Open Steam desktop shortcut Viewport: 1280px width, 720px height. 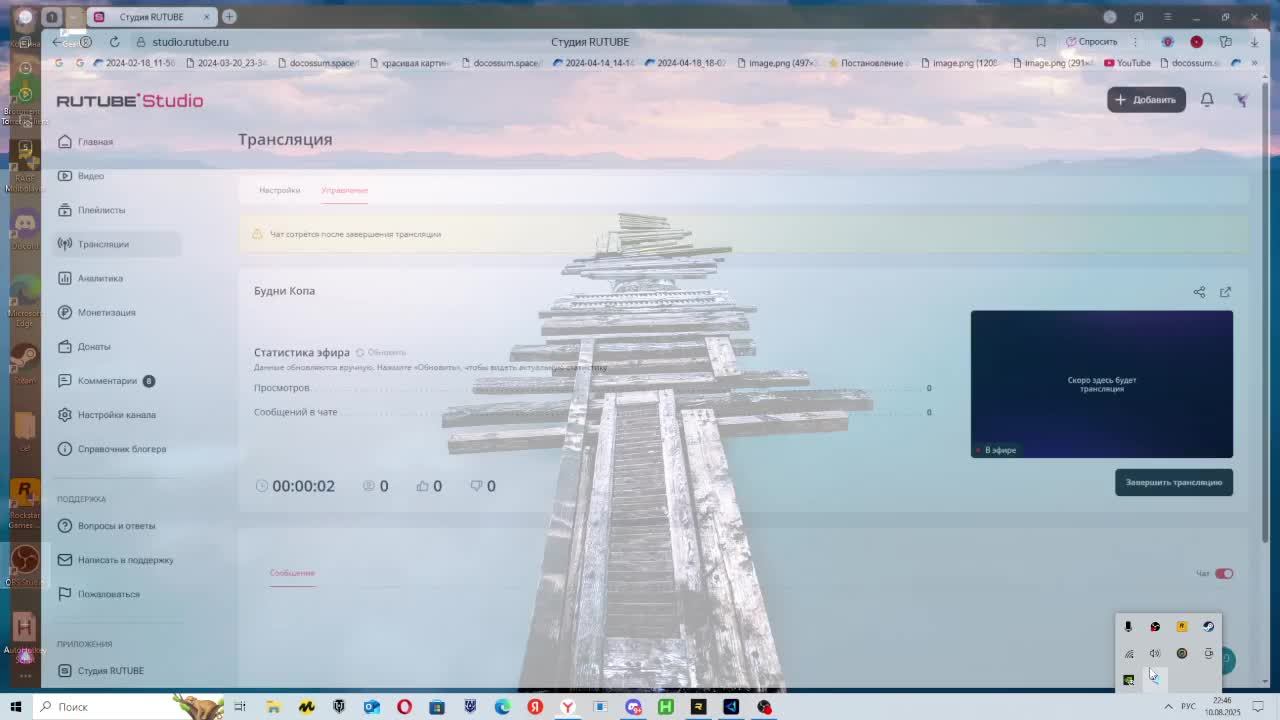(24, 361)
